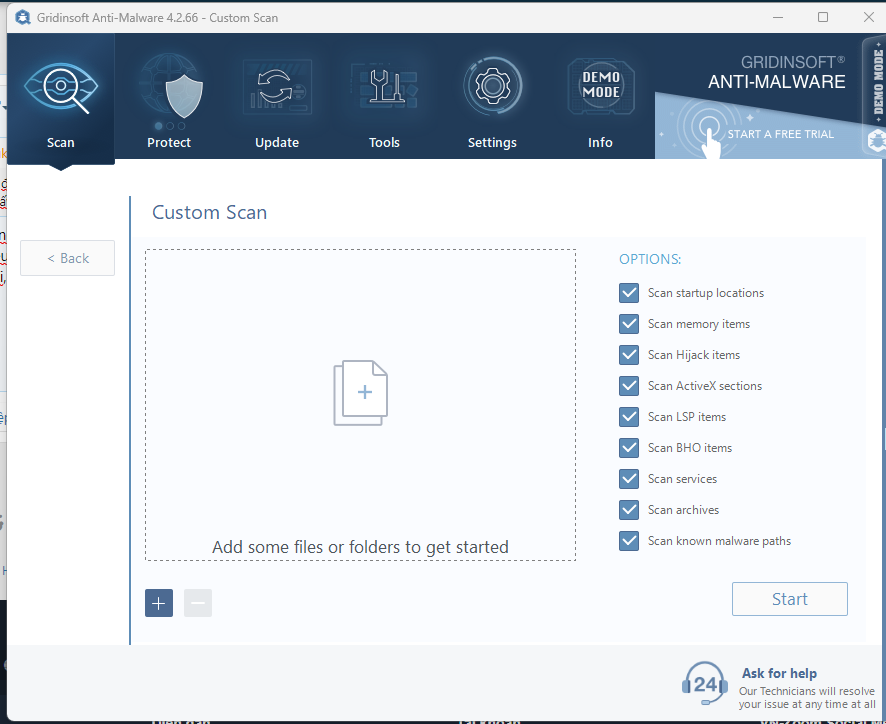Uncheck Scan memory items
886x724 pixels.
[629, 324]
